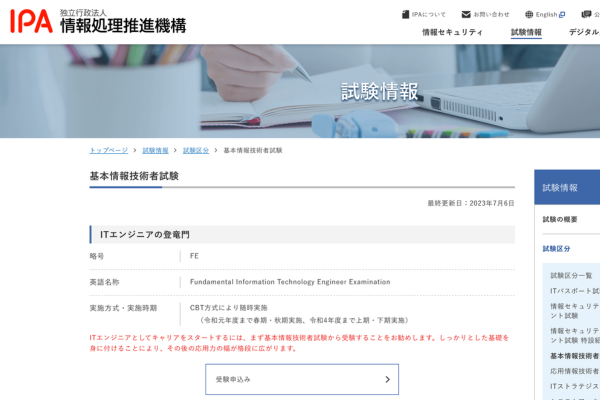Open the 試験情報 menu item

point(526,32)
